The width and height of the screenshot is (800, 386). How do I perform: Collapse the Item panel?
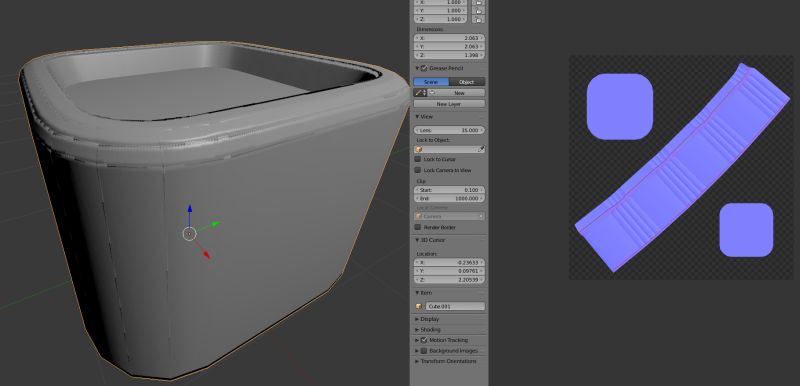point(417,293)
